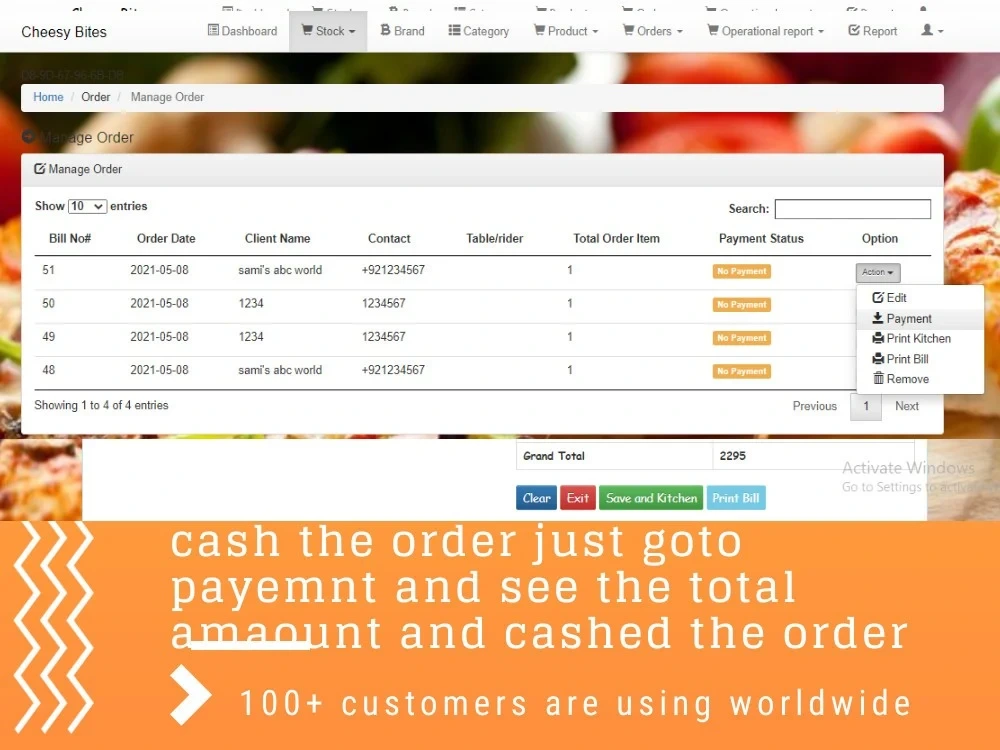This screenshot has height=750, width=1000.
Task: Sort by Order Date column header
Action: (166, 239)
